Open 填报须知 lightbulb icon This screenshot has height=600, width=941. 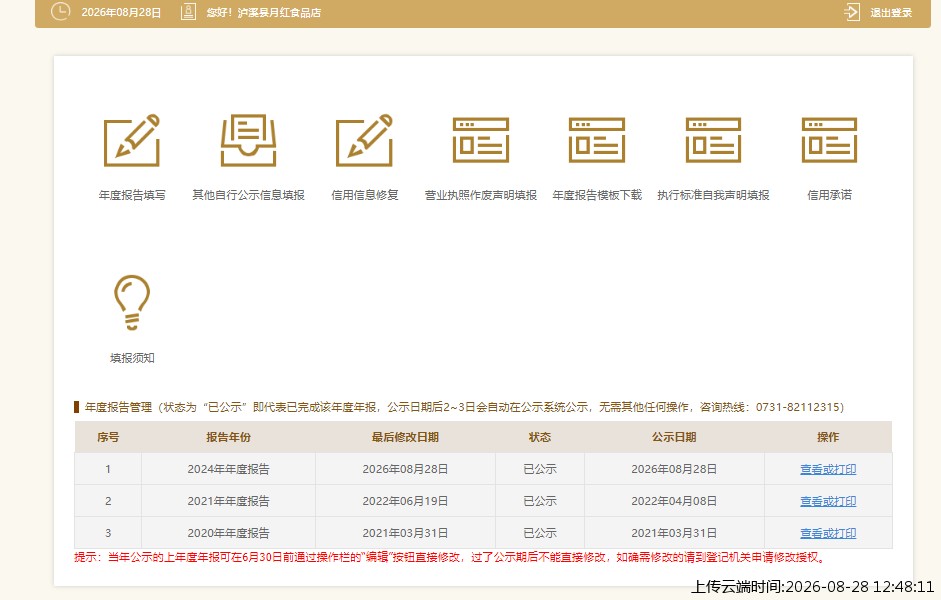click(x=132, y=302)
